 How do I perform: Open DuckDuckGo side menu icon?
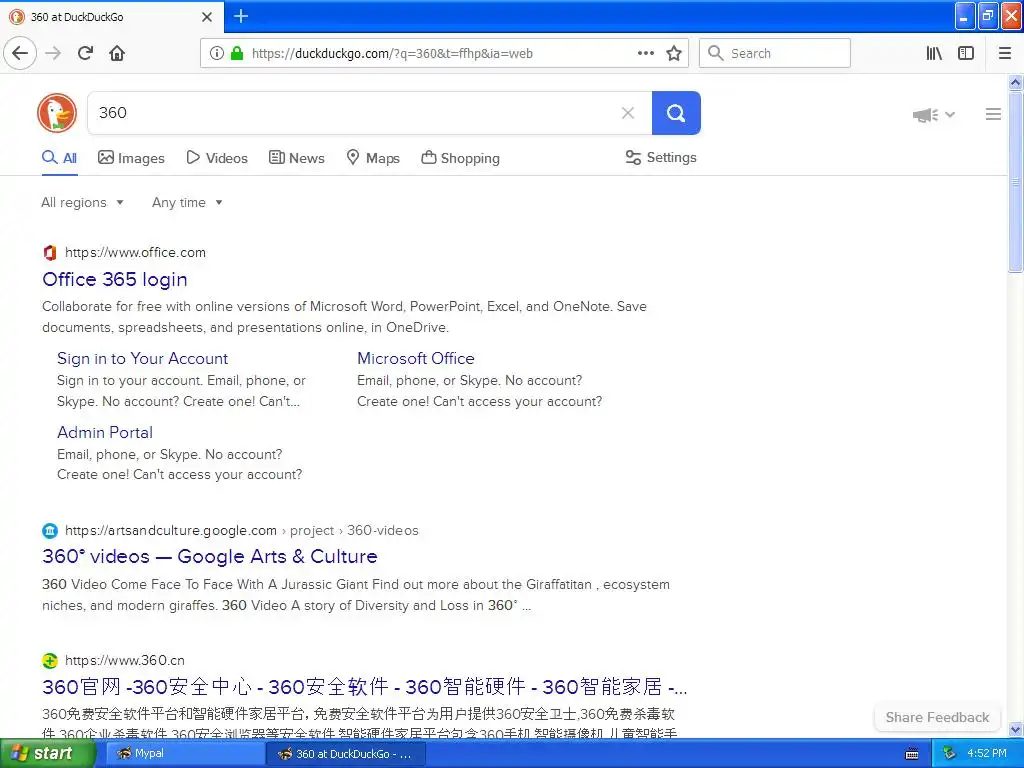pyautogui.click(x=993, y=114)
